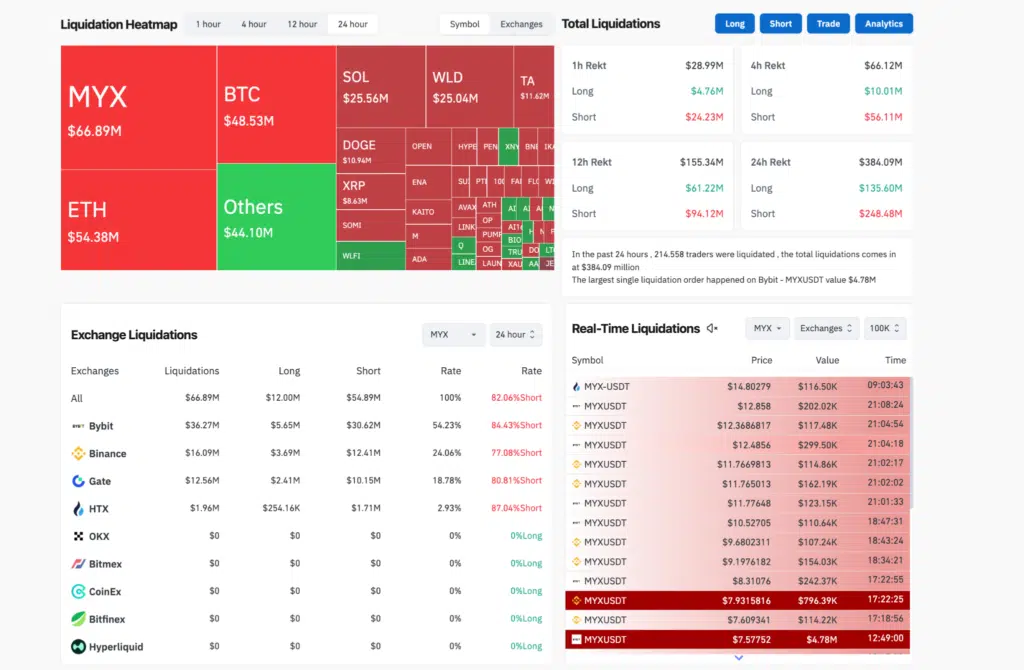The width and height of the screenshot is (1024, 670).
Task: Click the Hyperliquid exchange logo icon
Action: click(78, 647)
